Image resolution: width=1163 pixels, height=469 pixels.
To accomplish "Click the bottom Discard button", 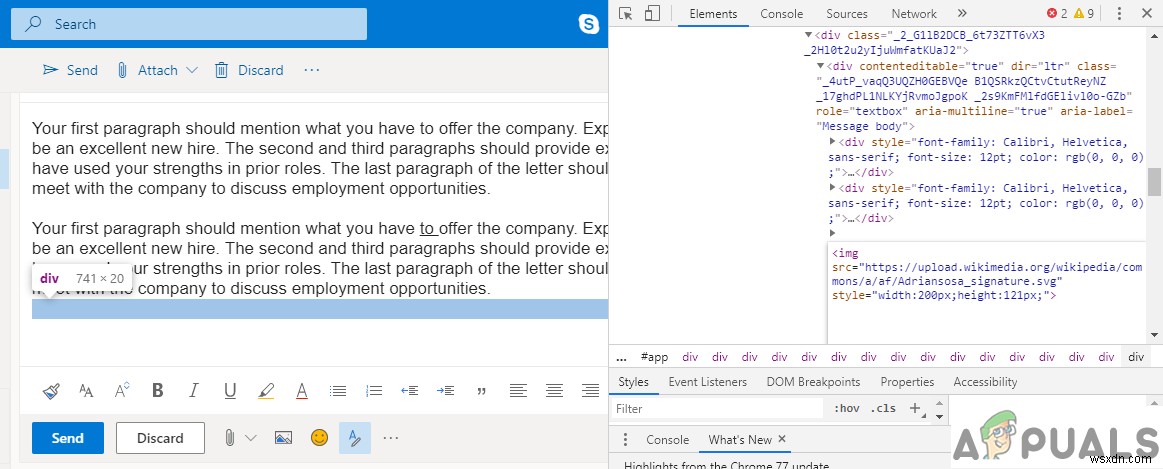I will 160,438.
